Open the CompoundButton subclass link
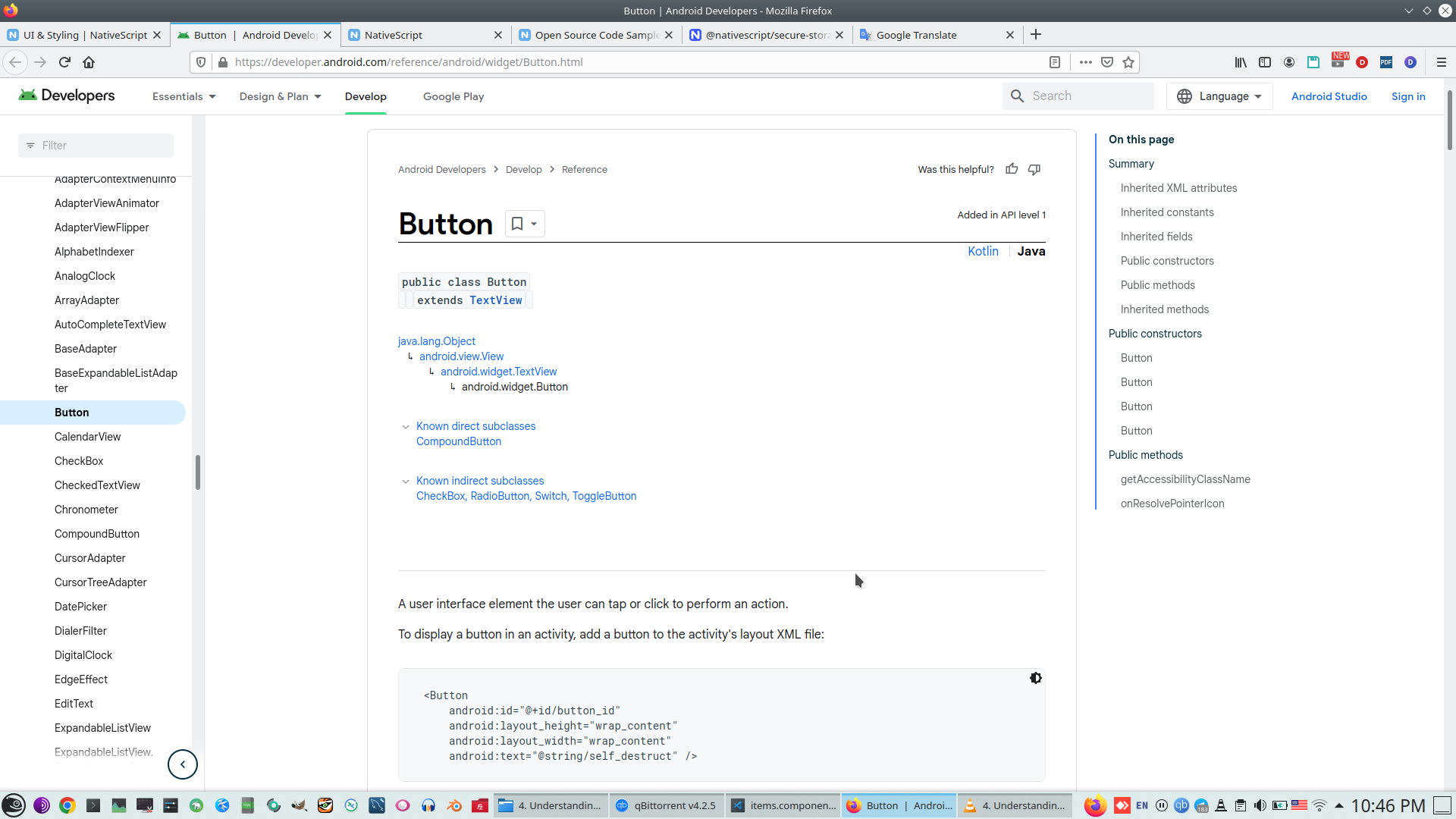 click(459, 441)
